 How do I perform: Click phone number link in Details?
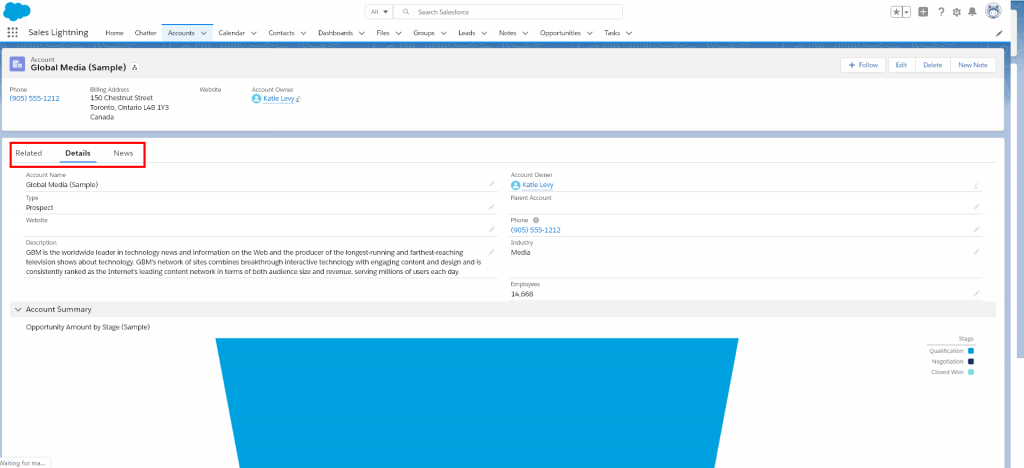pos(536,230)
